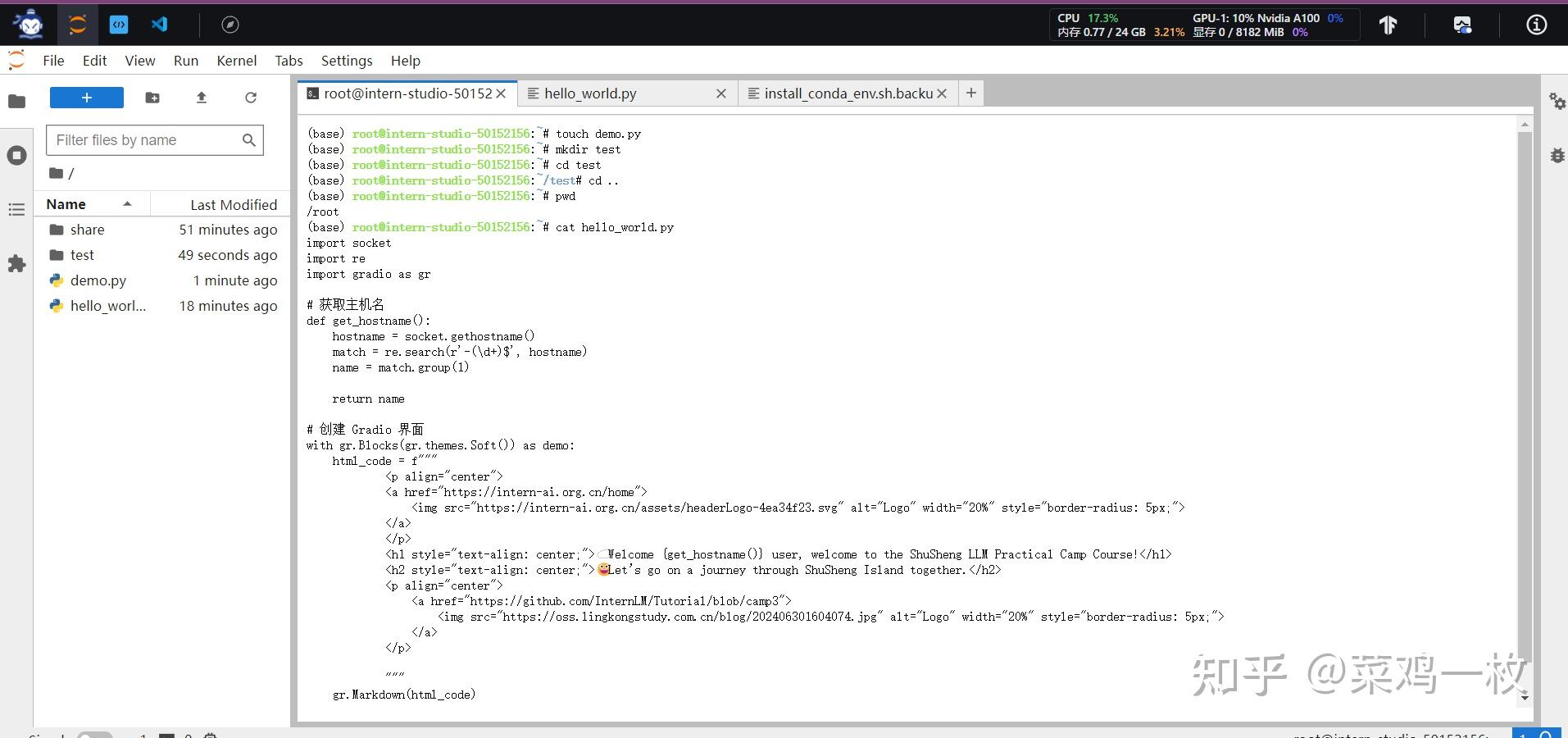Click the terminal vertical scrollbar track
Screen dimensions: 1568x738
(1525, 410)
